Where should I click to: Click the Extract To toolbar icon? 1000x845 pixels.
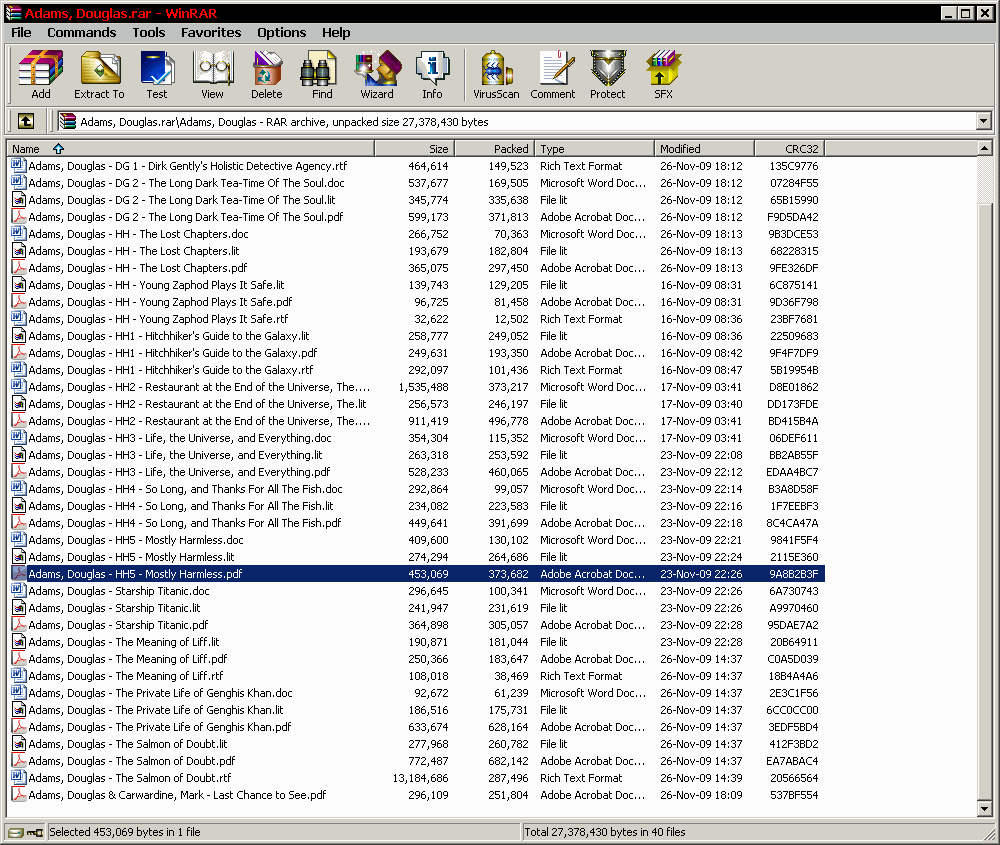99,75
